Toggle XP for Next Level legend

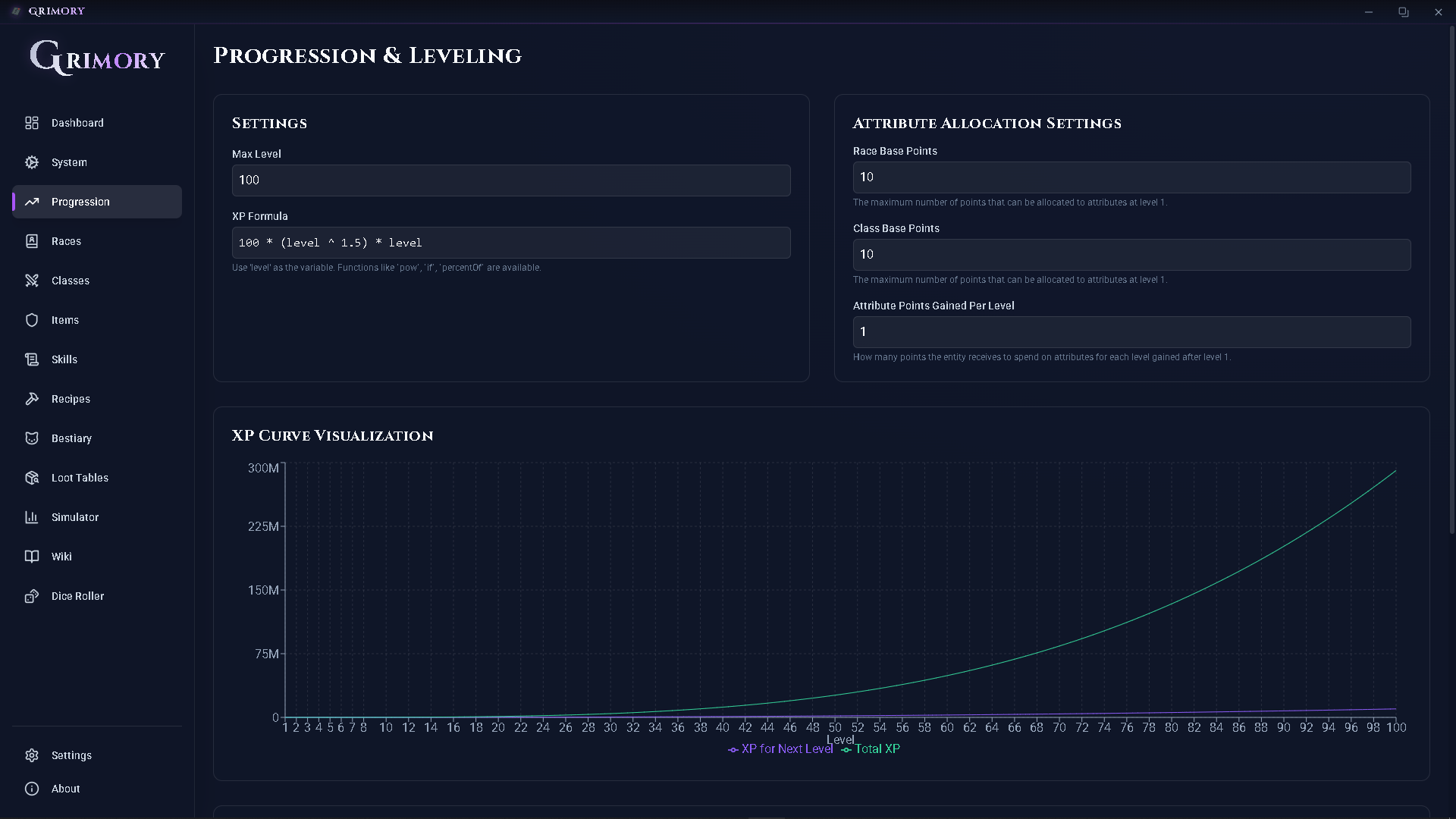(781, 749)
